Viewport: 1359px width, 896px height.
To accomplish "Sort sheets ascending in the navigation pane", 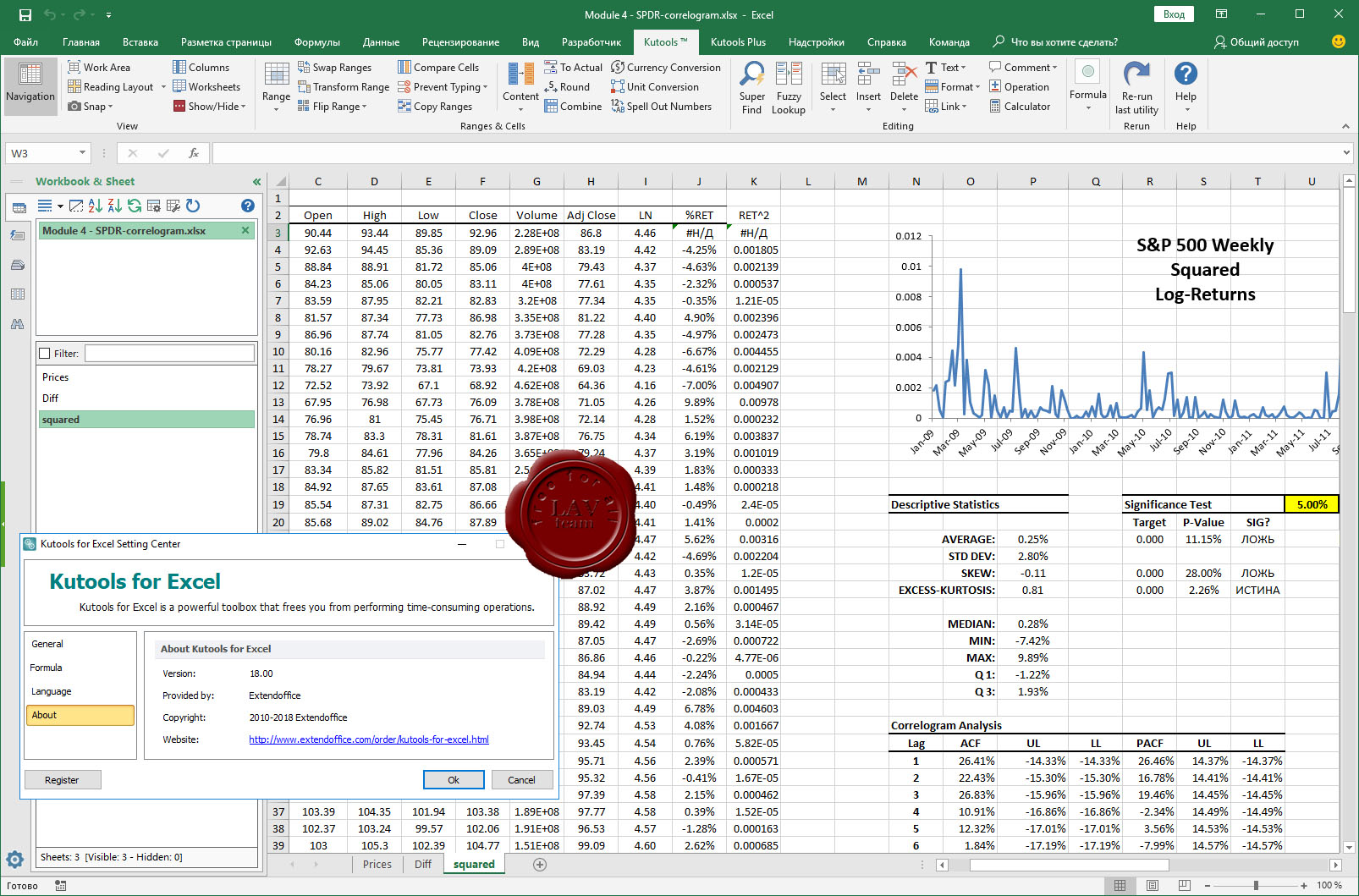I will (x=95, y=206).
